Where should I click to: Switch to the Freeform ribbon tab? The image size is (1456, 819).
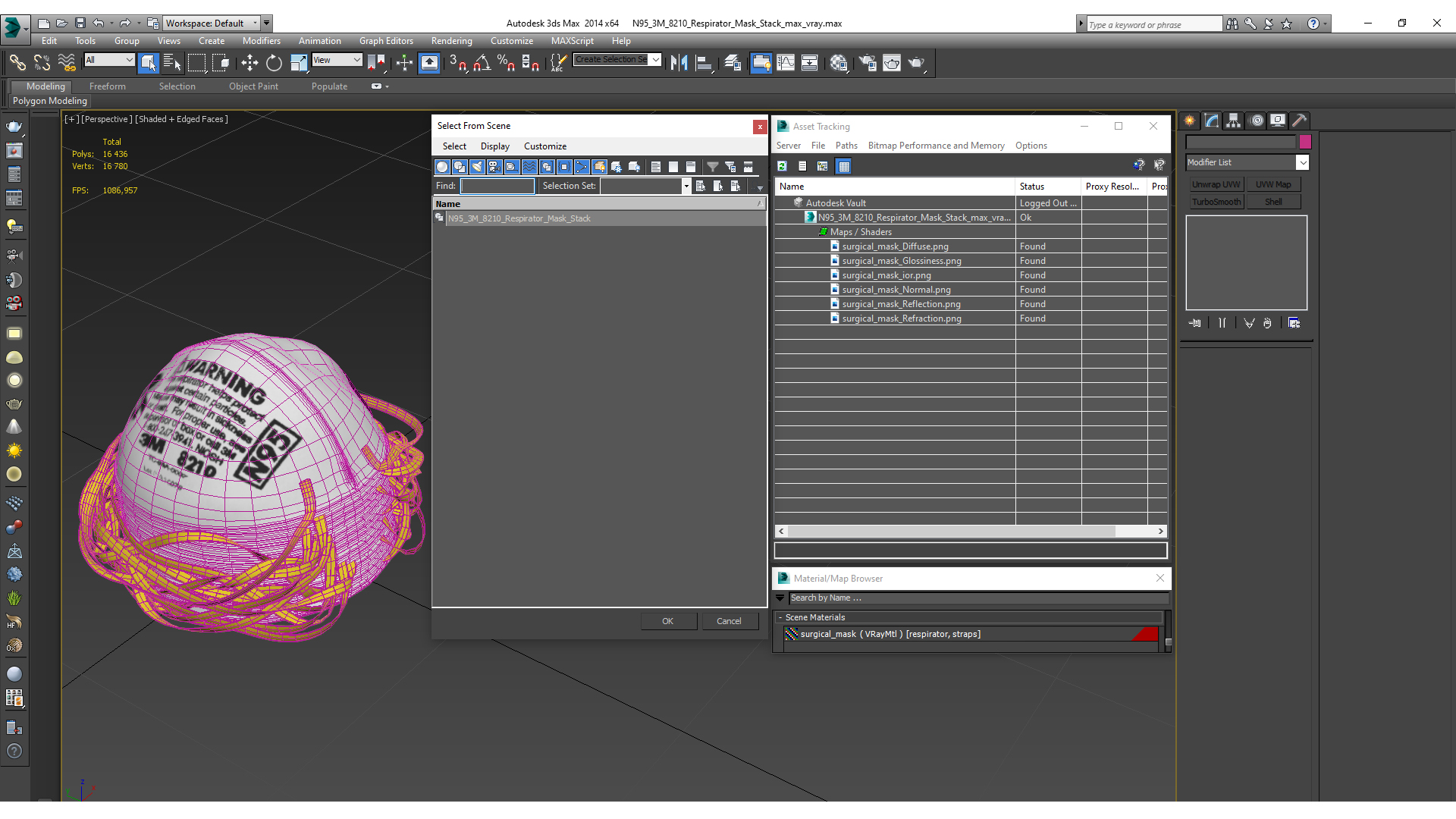coord(108,86)
